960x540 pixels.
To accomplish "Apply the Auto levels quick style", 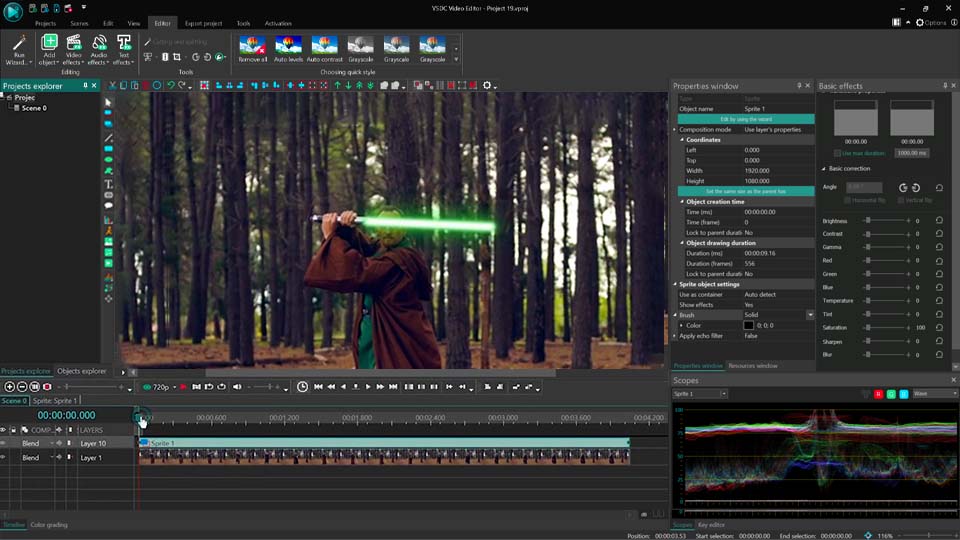I will point(288,48).
